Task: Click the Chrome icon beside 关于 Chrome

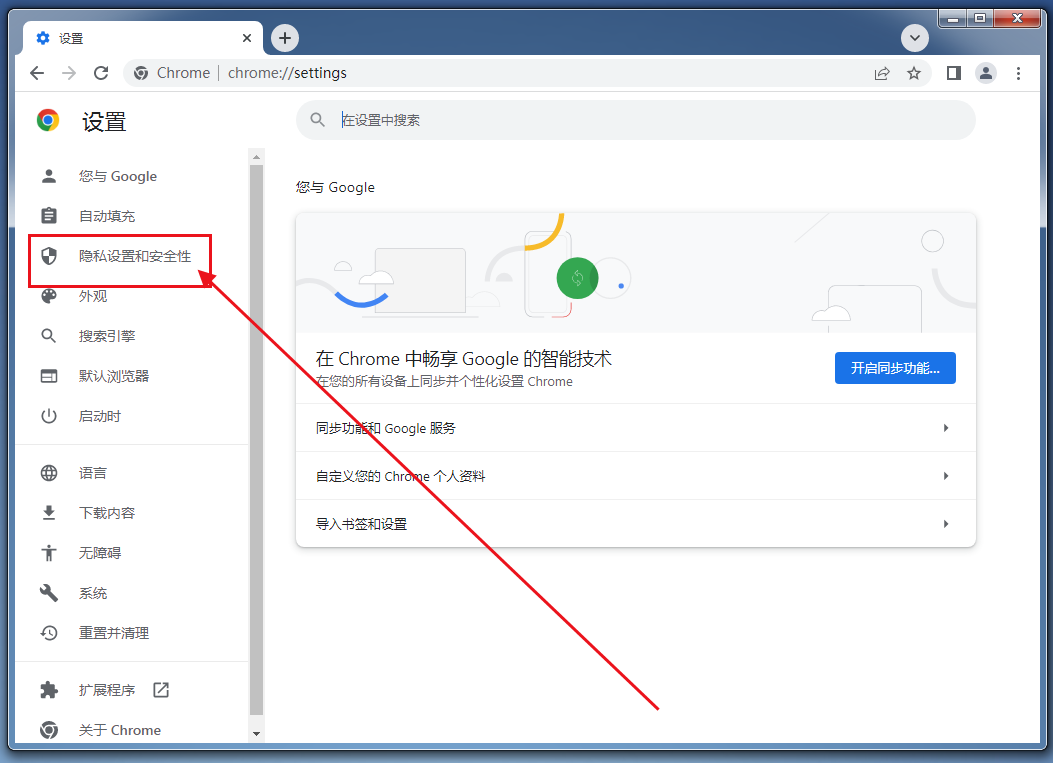Action: [x=49, y=730]
